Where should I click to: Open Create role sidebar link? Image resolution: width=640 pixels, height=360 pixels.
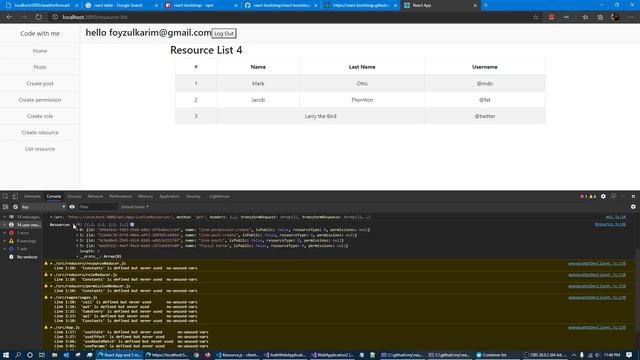[40, 116]
